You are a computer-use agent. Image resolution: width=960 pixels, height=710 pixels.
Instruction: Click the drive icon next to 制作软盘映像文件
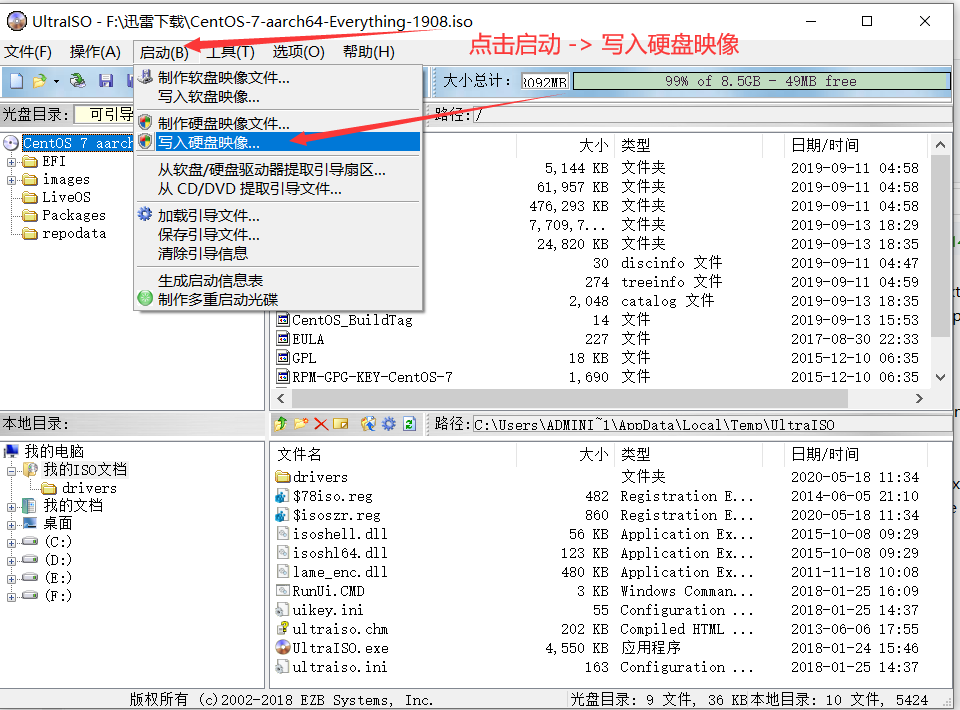[145, 77]
